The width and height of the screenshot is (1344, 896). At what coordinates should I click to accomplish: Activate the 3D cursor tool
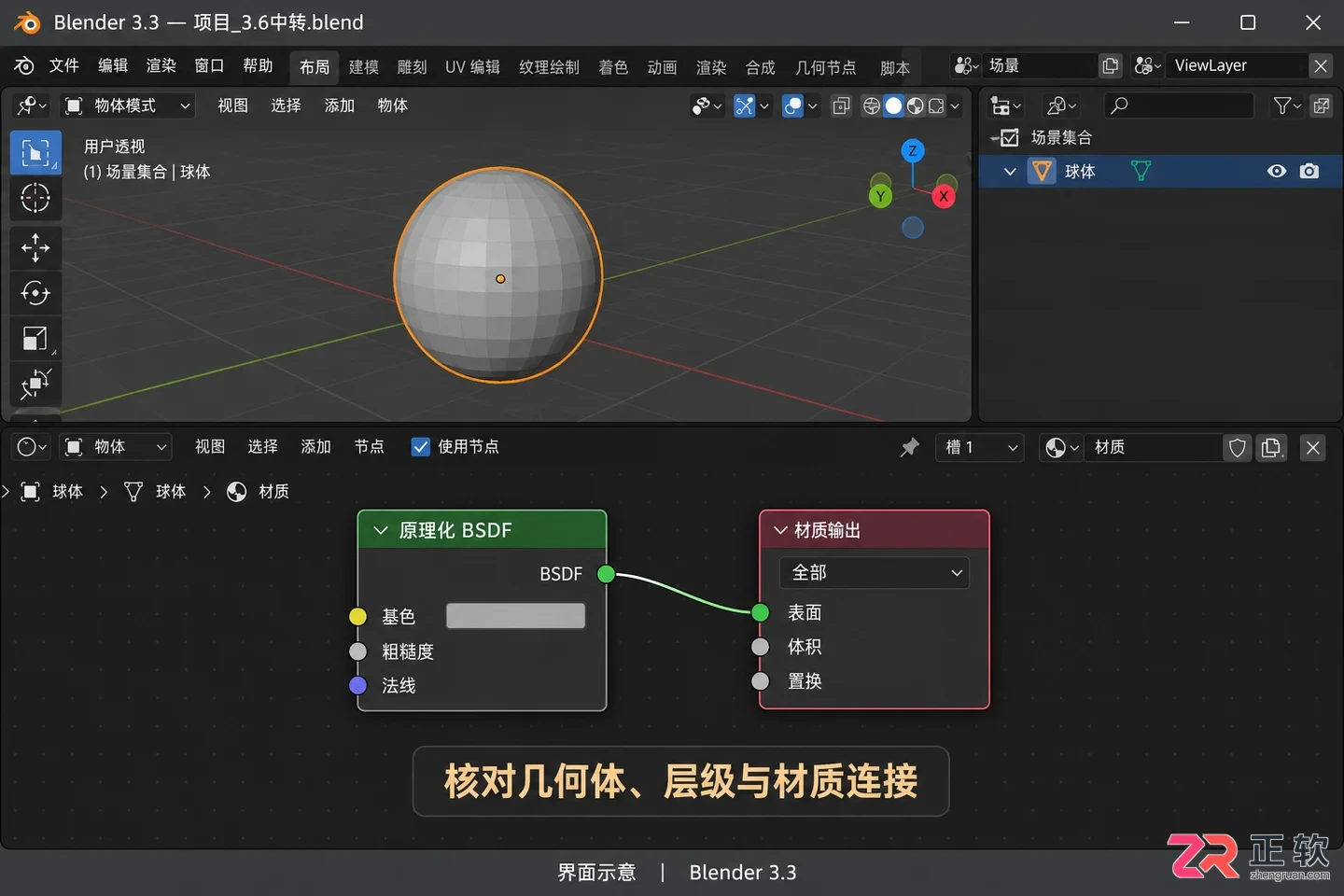[35, 198]
